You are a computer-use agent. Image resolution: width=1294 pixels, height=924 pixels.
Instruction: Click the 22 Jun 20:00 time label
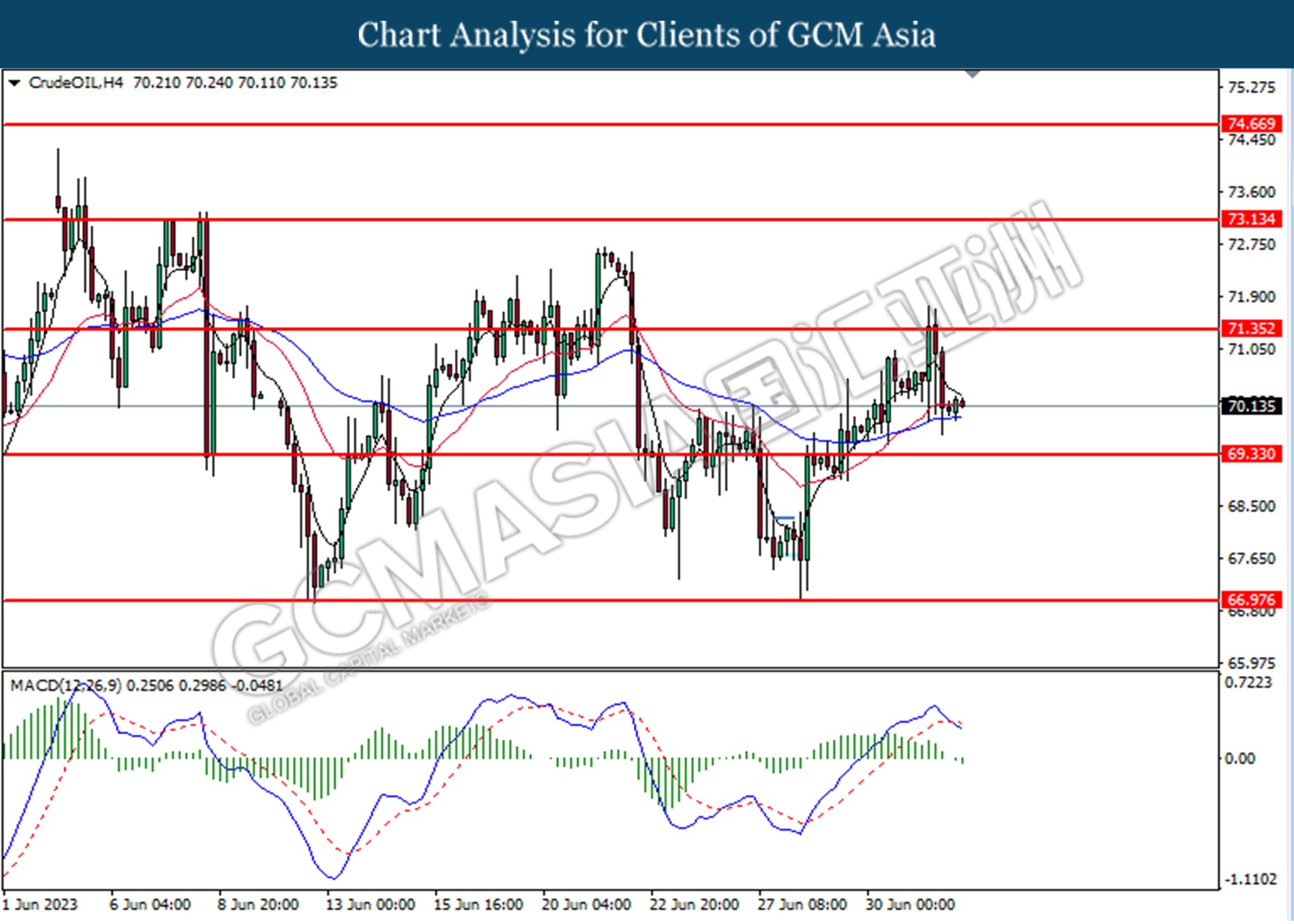[x=694, y=905]
